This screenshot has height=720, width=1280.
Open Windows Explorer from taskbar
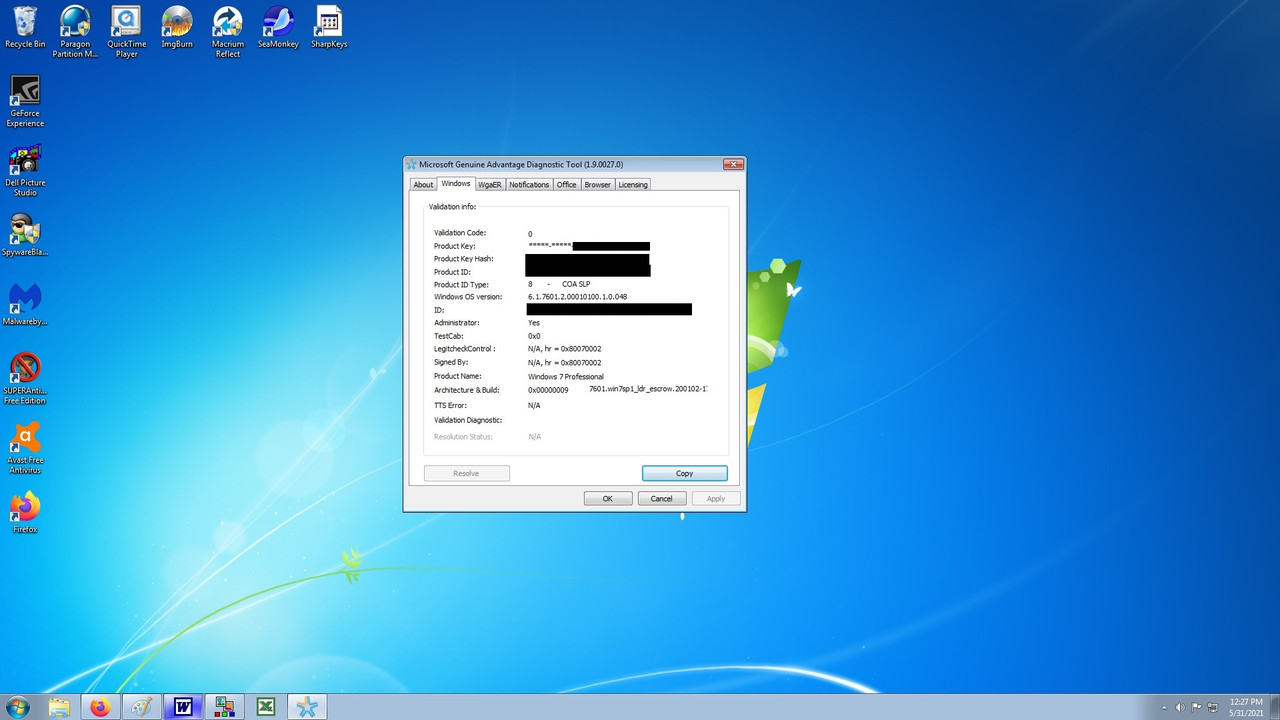[59, 707]
